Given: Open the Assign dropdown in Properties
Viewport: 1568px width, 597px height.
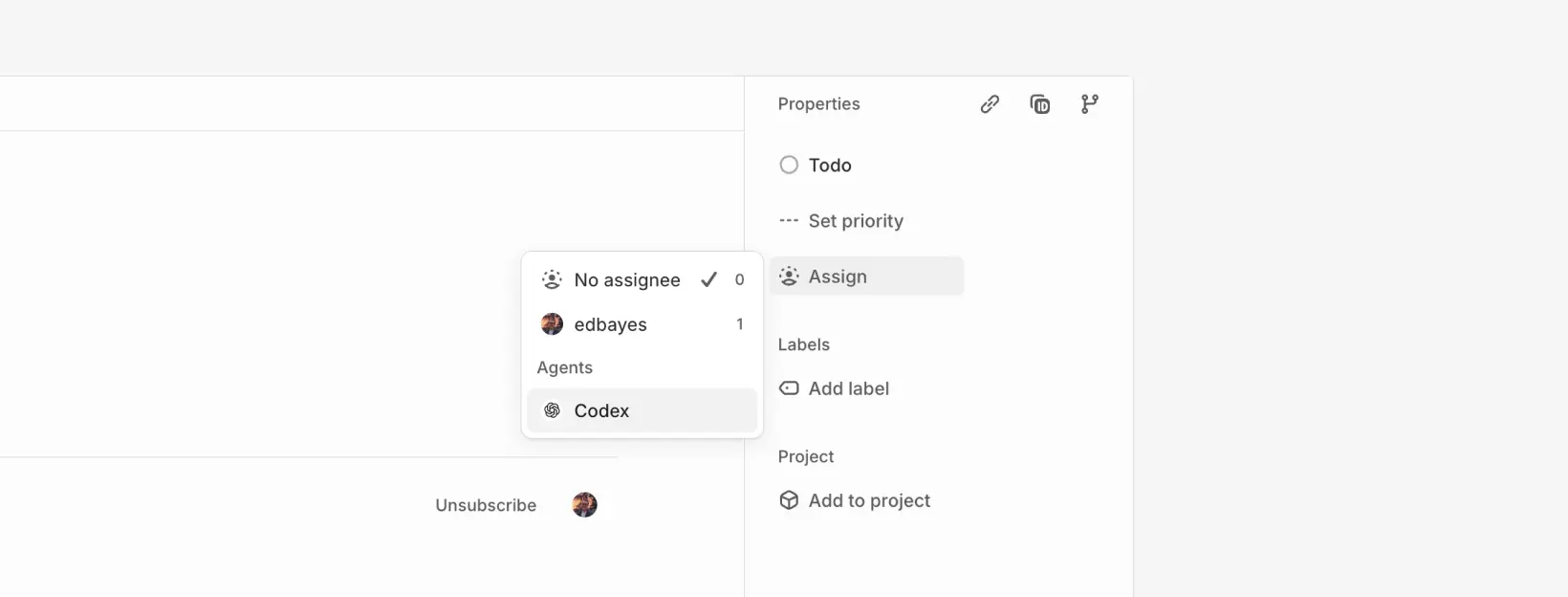Looking at the screenshot, I should tap(837, 276).
